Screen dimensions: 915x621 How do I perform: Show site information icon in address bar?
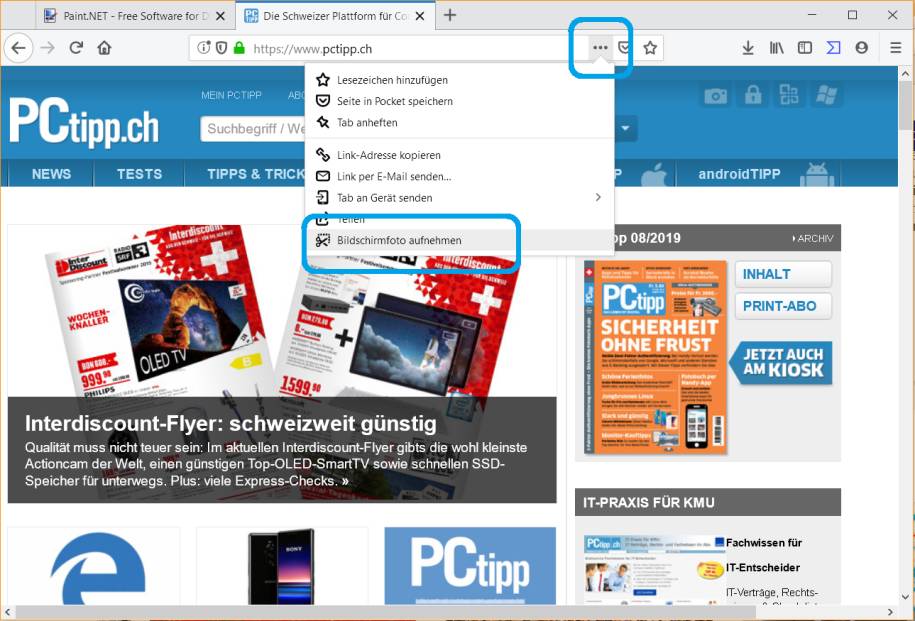coord(203,48)
